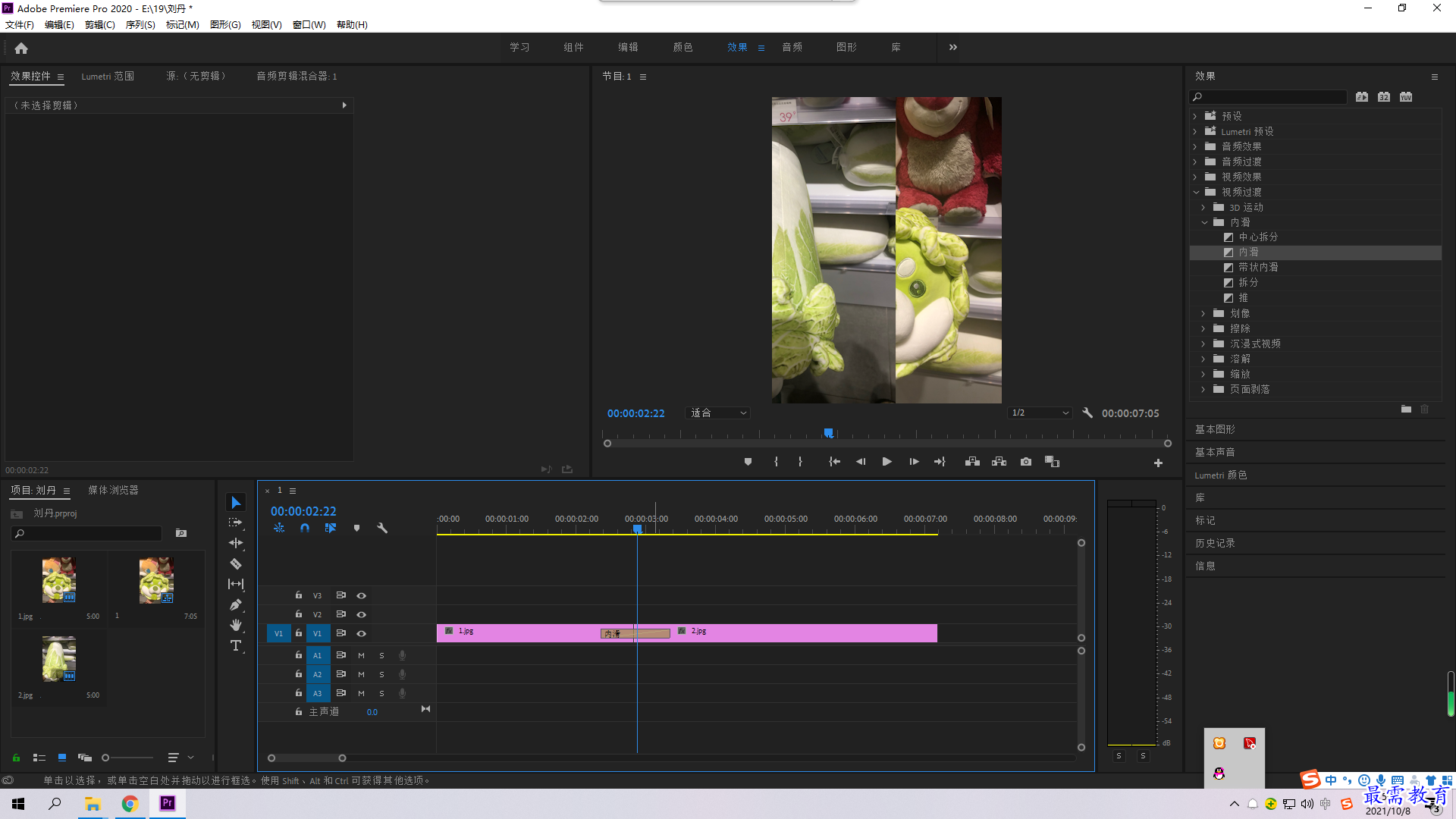The image size is (1456, 819).
Task: Select the Track Select Forward tool
Action: click(236, 522)
